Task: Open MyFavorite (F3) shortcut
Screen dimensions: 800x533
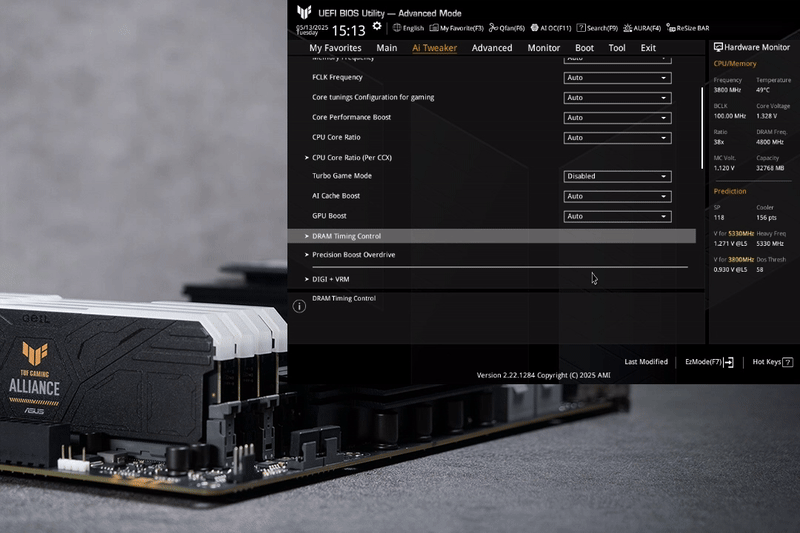Action: click(x=457, y=28)
